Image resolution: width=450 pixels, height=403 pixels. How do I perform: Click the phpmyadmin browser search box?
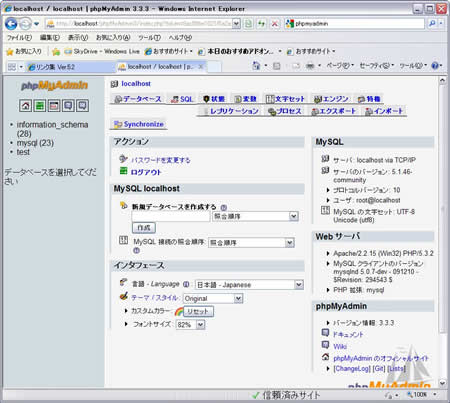pyautogui.click(x=355, y=23)
